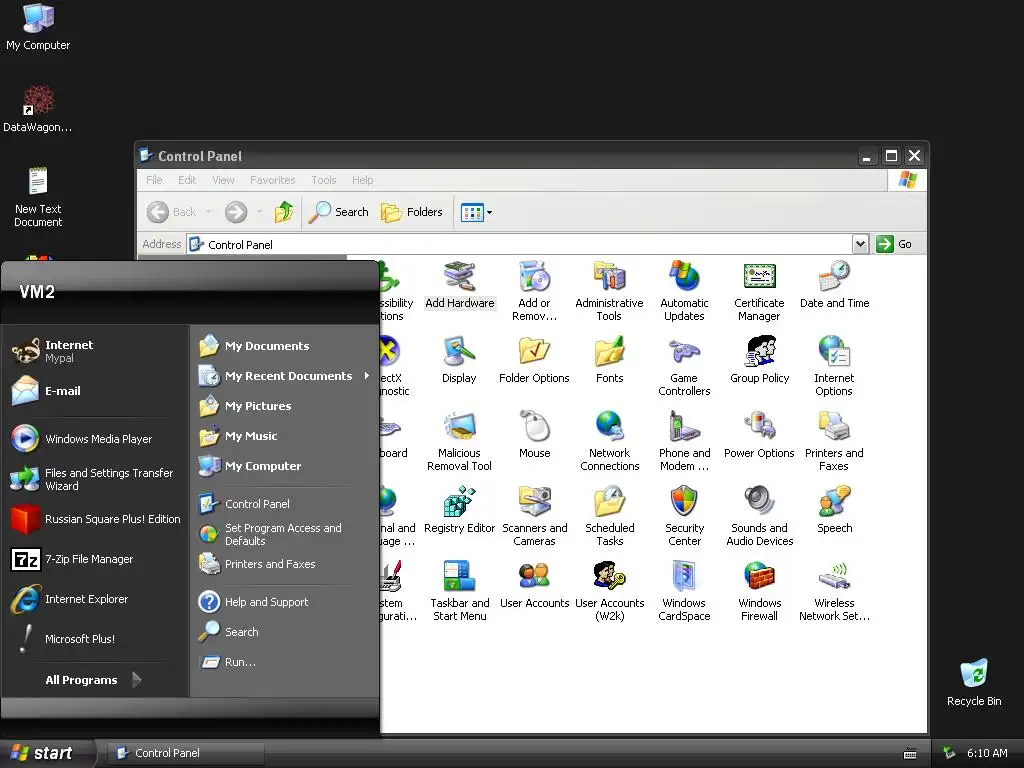Click the Address bar field

click(x=519, y=244)
